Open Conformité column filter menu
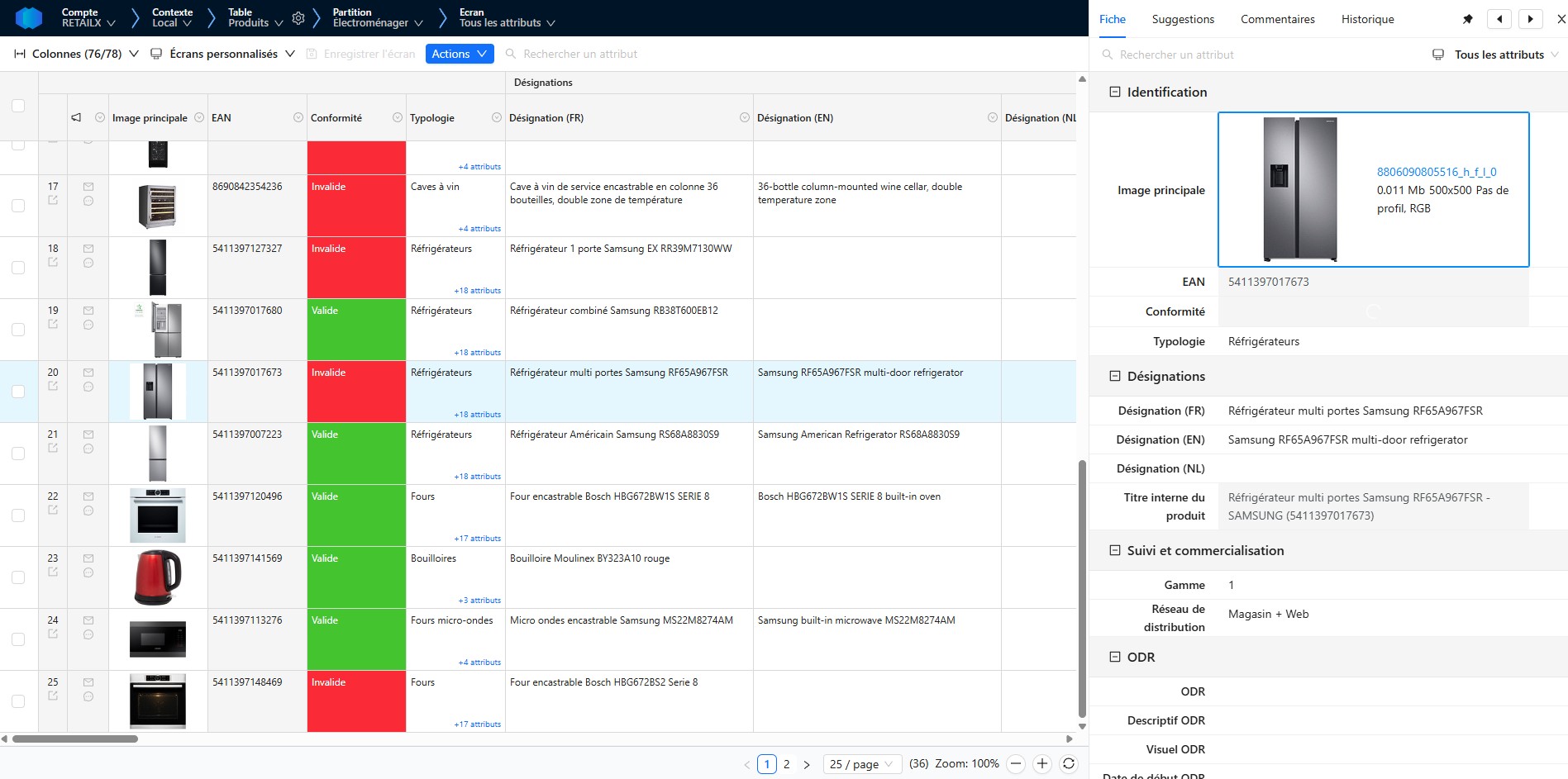Viewport: 1568px width, 779px height. tap(398, 117)
